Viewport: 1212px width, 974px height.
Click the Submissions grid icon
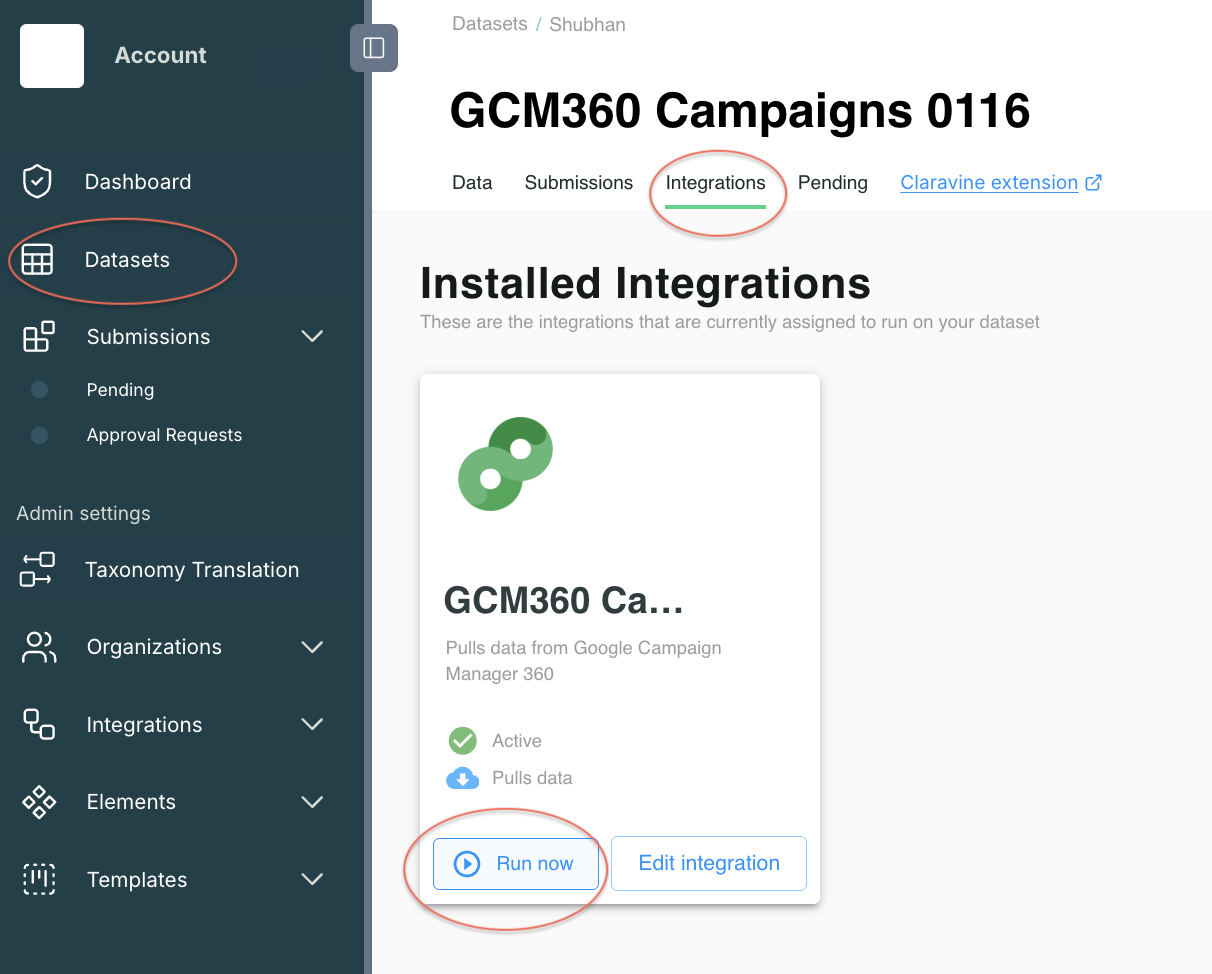[38, 337]
